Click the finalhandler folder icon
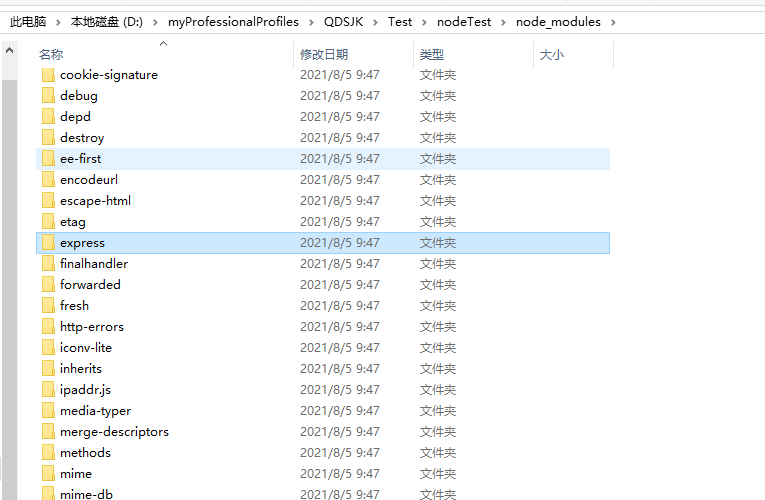This screenshot has height=500, width=765. point(48,263)
